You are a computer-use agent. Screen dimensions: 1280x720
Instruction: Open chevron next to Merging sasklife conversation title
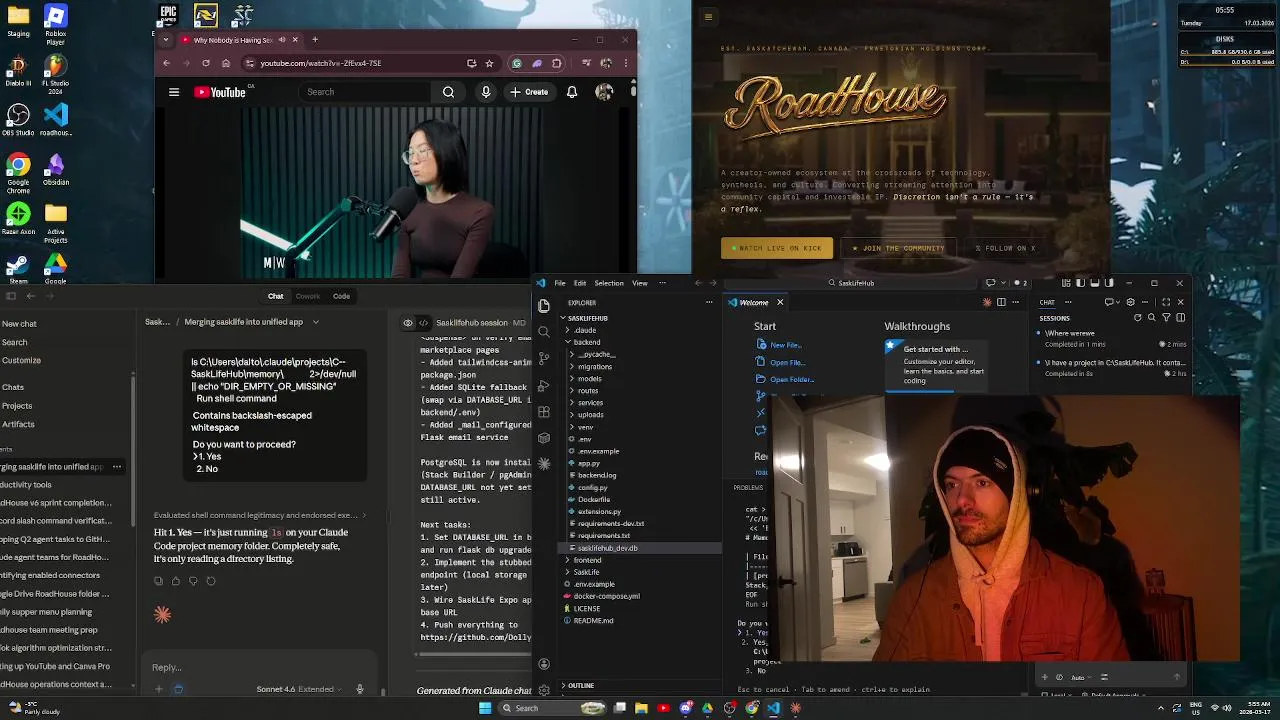click(x=315, y=322)
